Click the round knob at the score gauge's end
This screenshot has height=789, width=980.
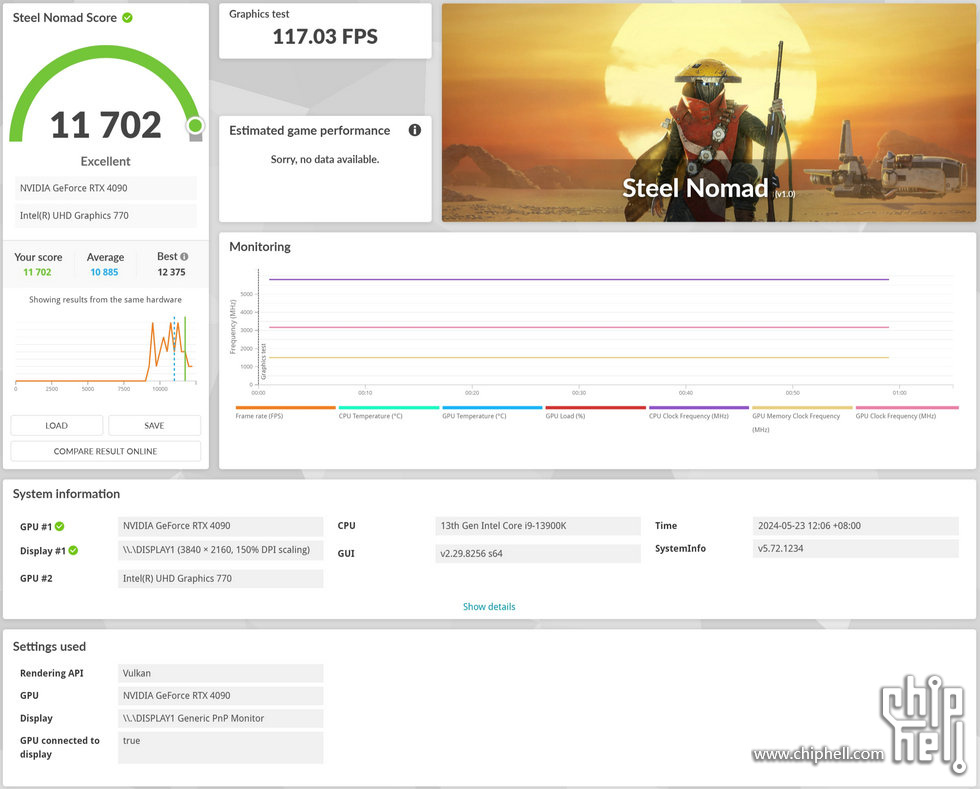coord(195,126)
